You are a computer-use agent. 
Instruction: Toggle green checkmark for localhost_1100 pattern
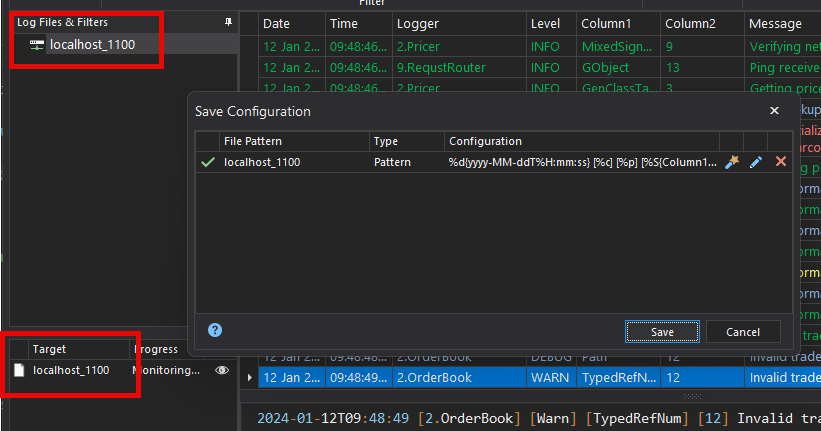click(x=208, y=162)
